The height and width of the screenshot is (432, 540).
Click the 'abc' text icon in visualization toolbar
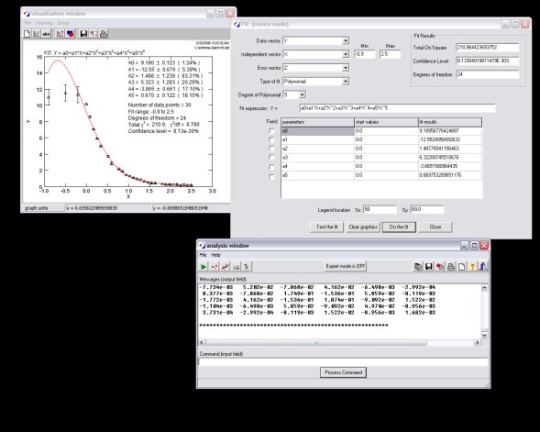coord(46,34)
